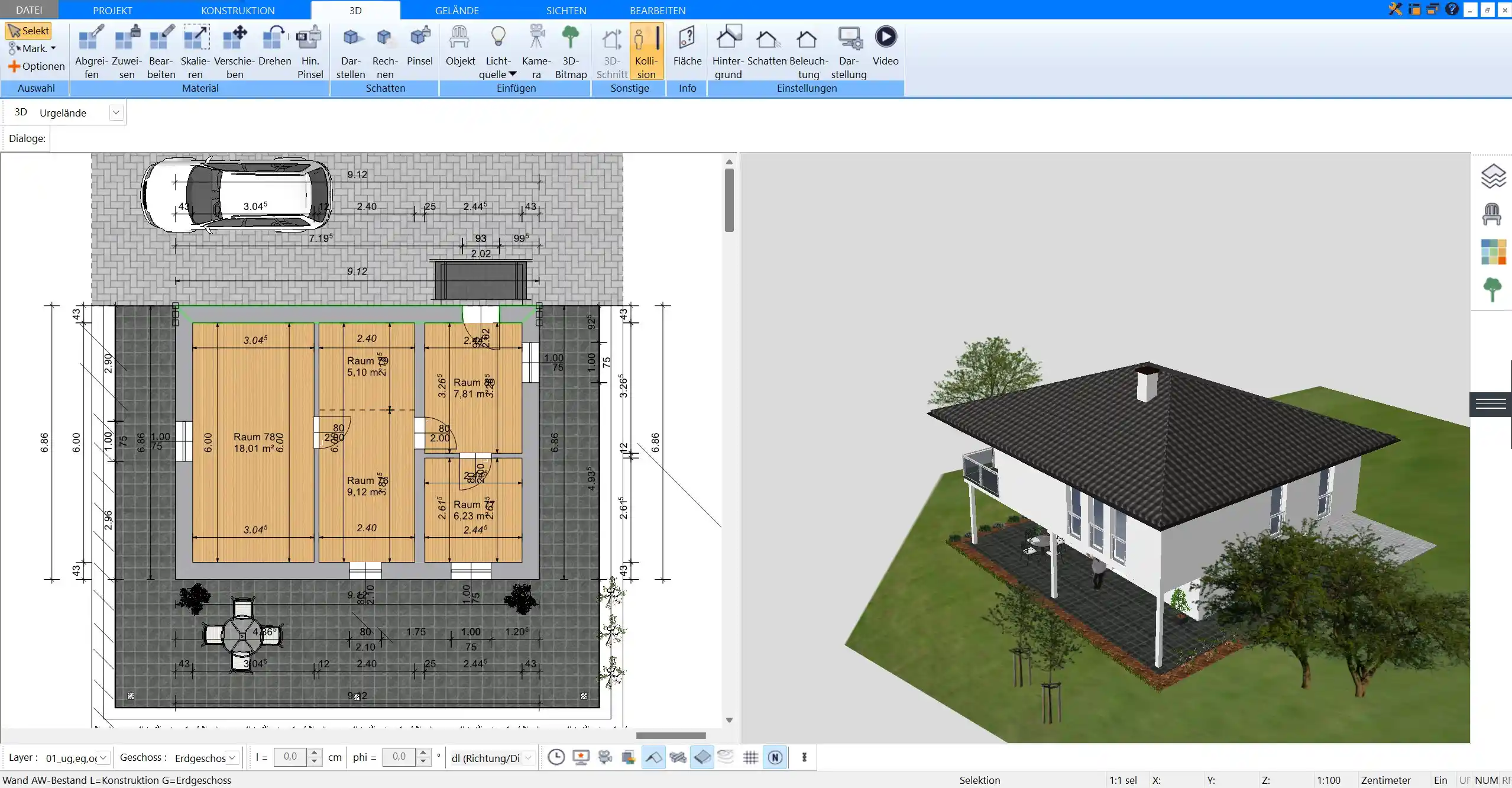Switch to the BEARBEITEN tab
The image size is (1512, 788).
(x=658, y=10)
